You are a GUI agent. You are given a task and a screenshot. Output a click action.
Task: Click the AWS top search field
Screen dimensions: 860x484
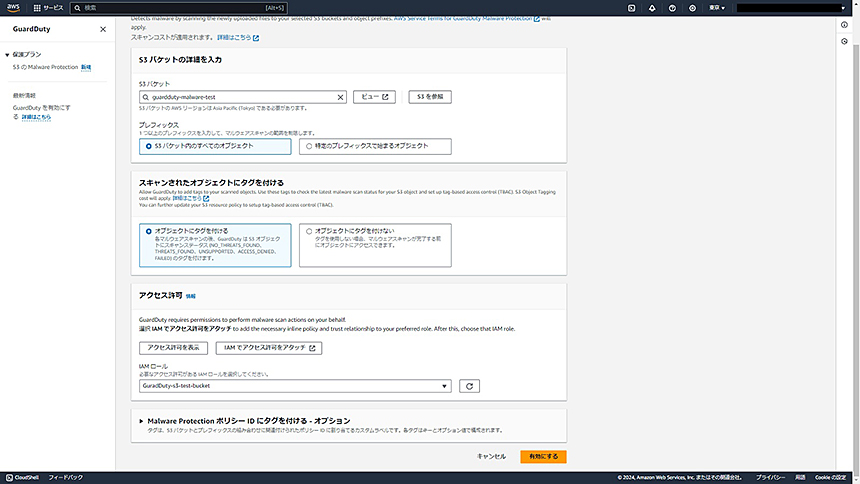[179, 8]
